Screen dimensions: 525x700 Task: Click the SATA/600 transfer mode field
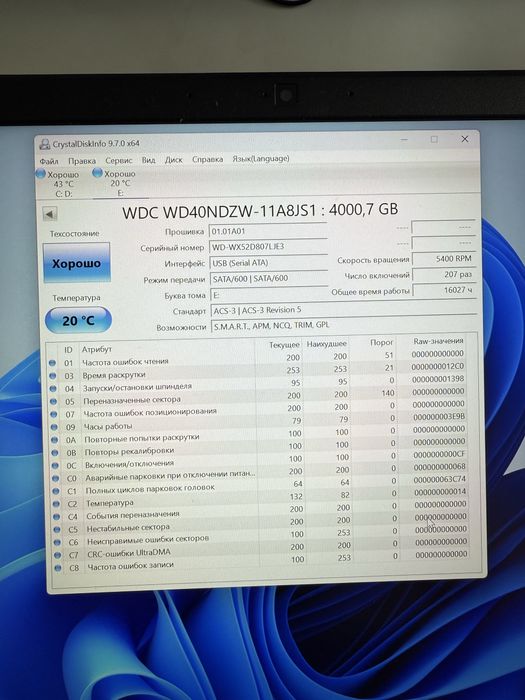pyautogui.click(x=268, y=279)
